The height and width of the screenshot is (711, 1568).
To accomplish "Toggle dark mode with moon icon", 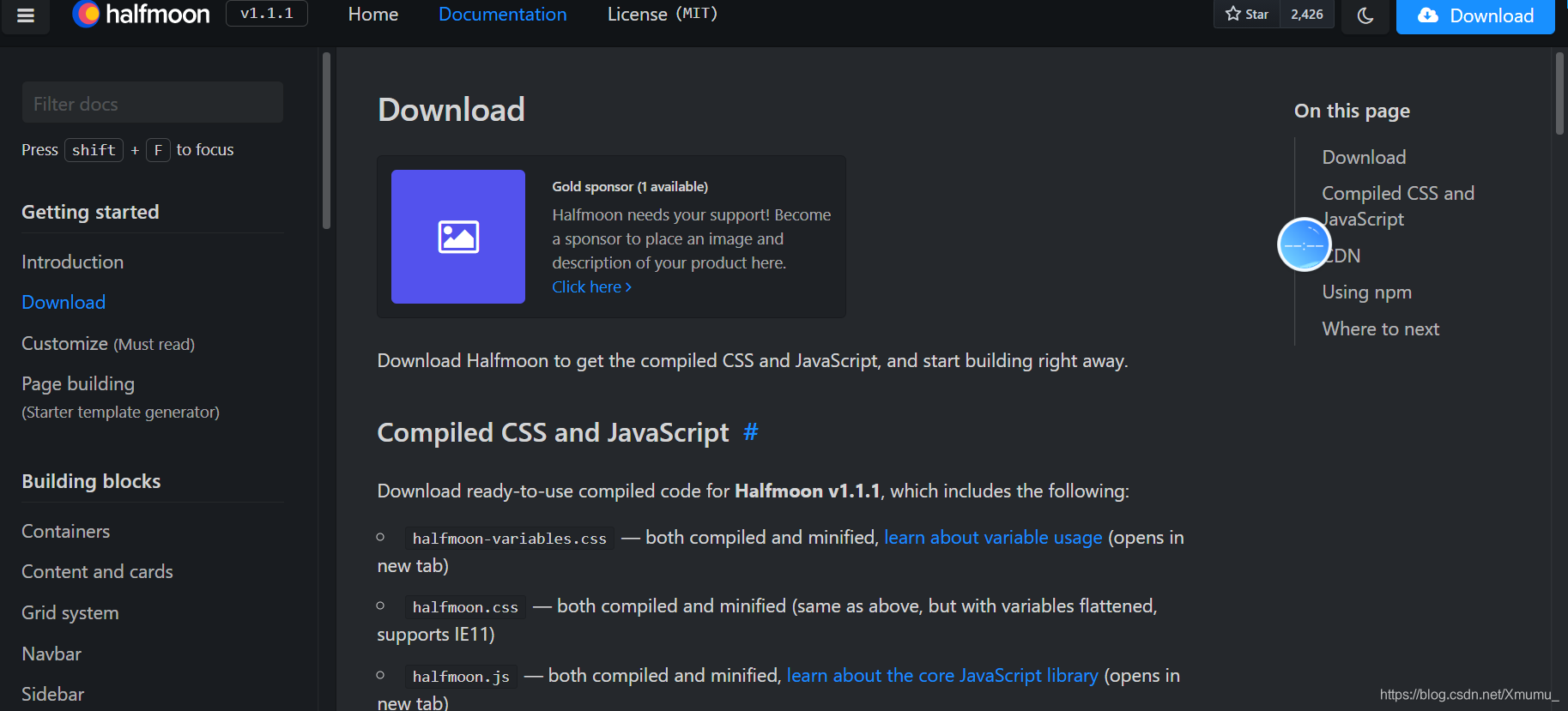I will 1365,15.
